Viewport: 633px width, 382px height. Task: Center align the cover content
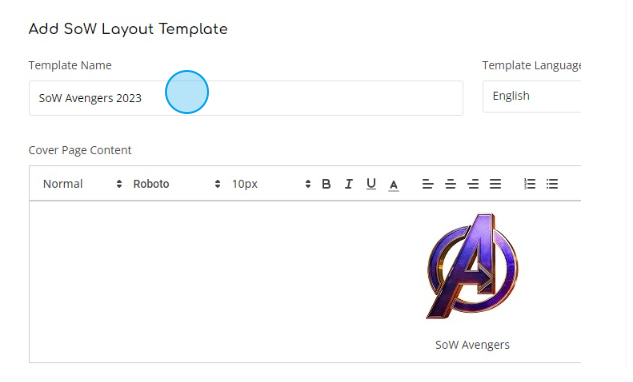pyautogui.click(x=451, y=184)
